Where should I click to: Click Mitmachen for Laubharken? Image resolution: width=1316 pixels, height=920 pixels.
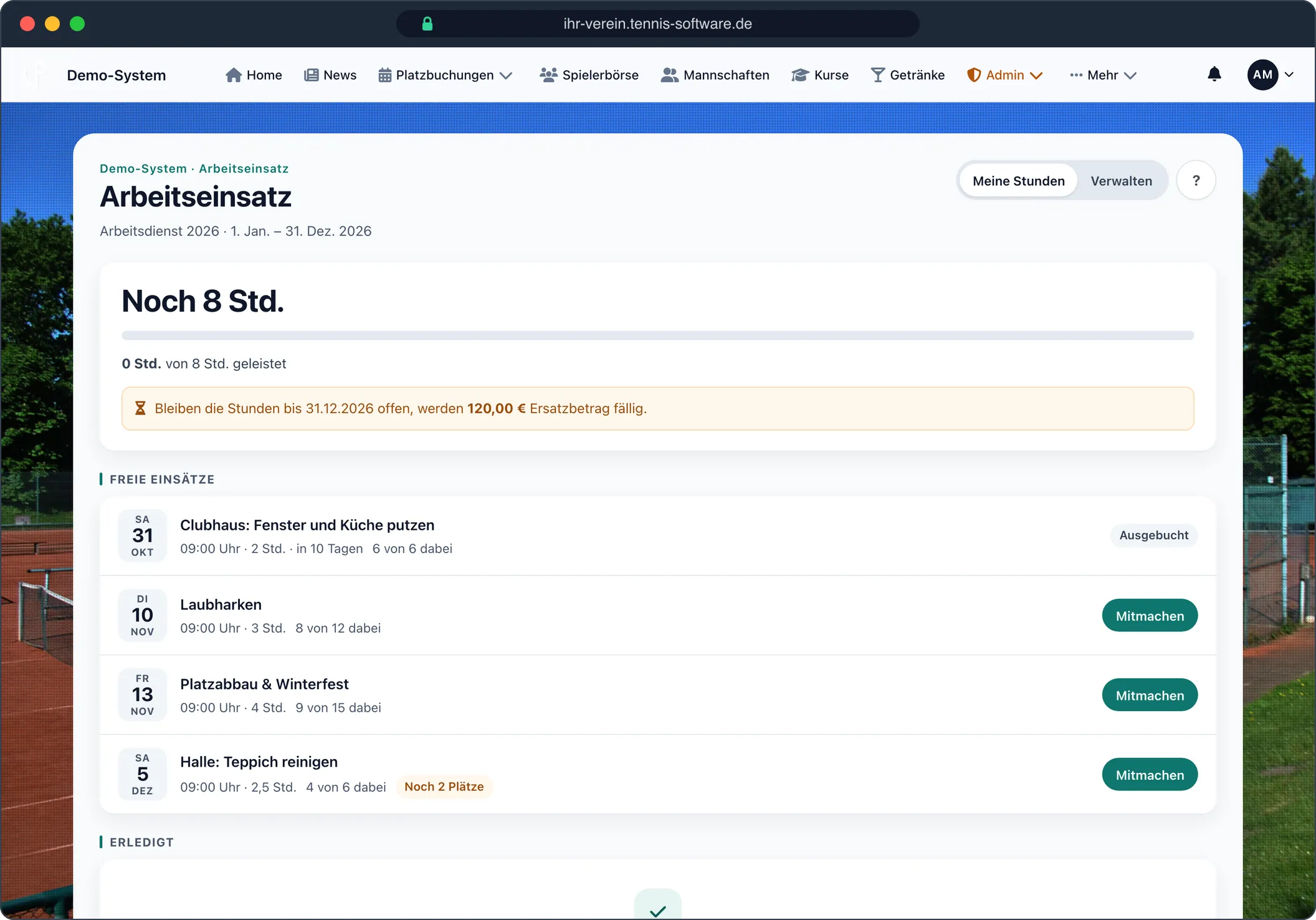pyautogui.click(x=1150, y=616)
